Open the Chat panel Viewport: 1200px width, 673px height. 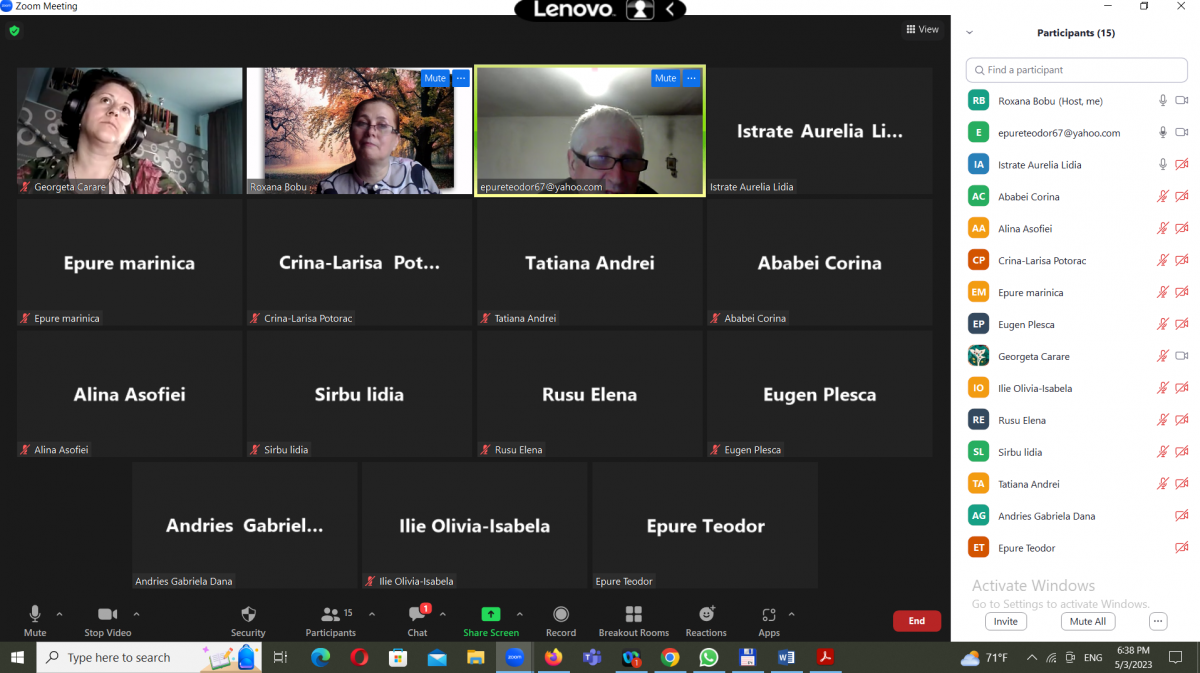pyautogui.click(x=418, y=620)
